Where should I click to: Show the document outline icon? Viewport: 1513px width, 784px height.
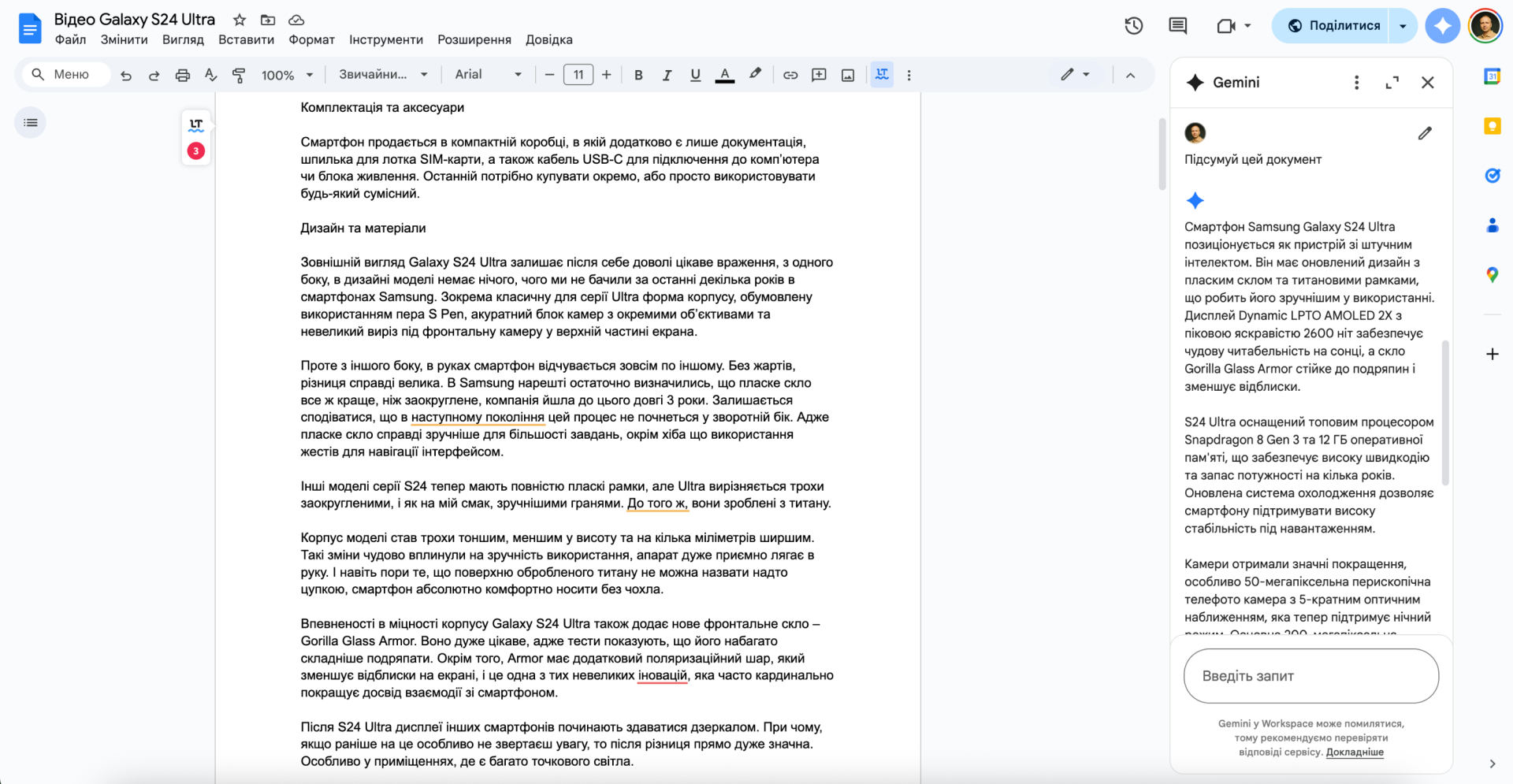pyautogui.click(x=31, y=123)
